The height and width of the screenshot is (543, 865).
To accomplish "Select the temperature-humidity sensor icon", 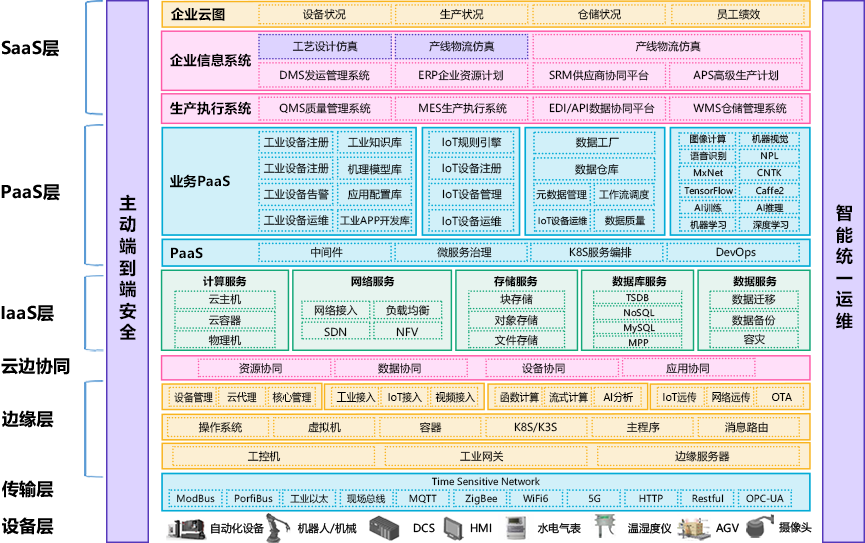I will (x=603, y=527).
